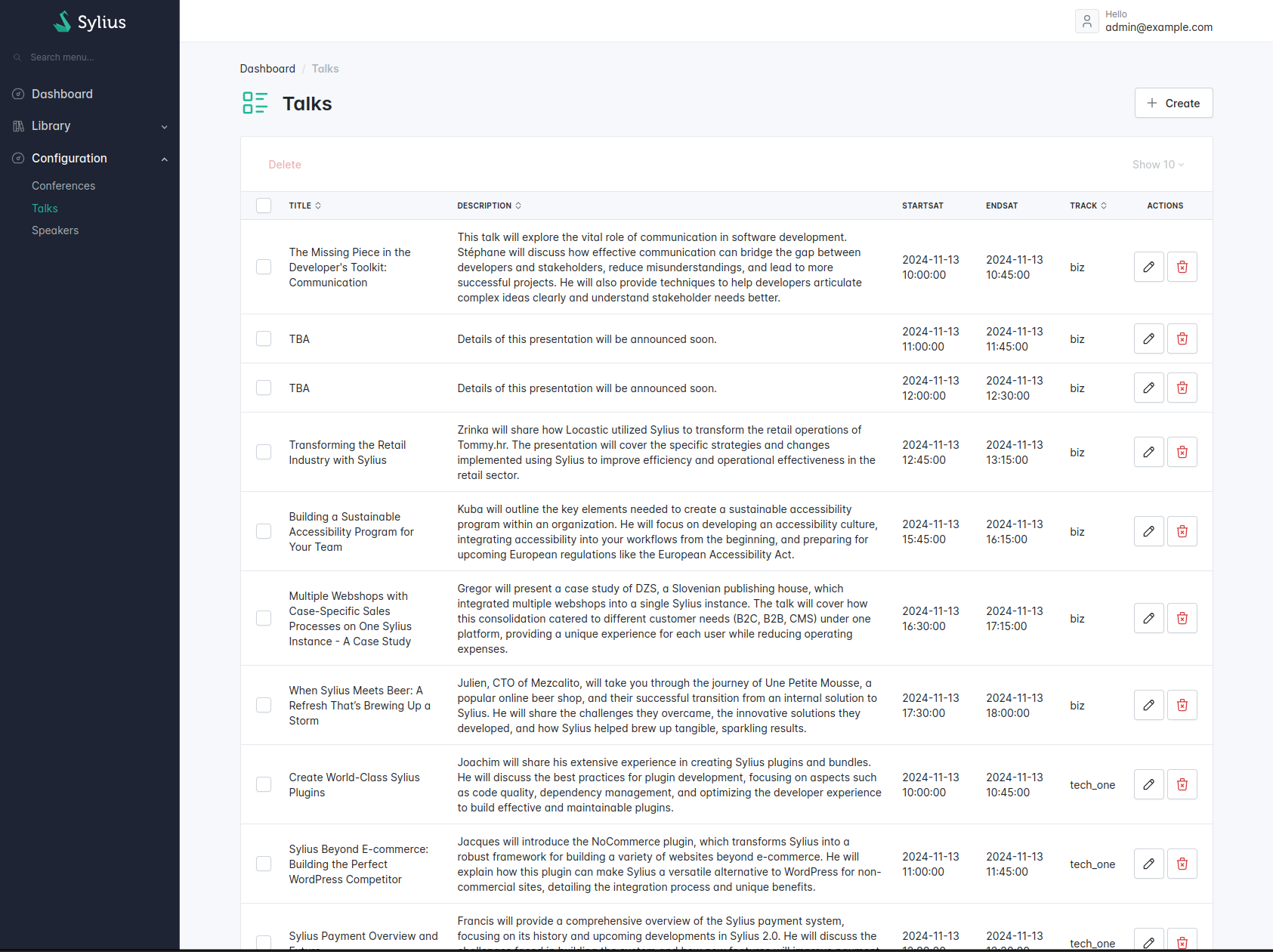The width and height of the screenshot is (1273, 952).
Task: Delete the TBA talk starting at 12:00:00
Action: point(1182,388)
